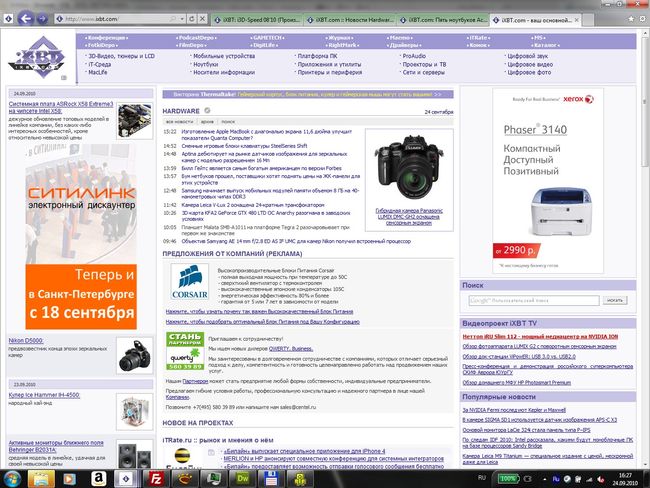Screen dimensions: 650x488
Task: Click the Corsair logo image
Action: (189, 282)
